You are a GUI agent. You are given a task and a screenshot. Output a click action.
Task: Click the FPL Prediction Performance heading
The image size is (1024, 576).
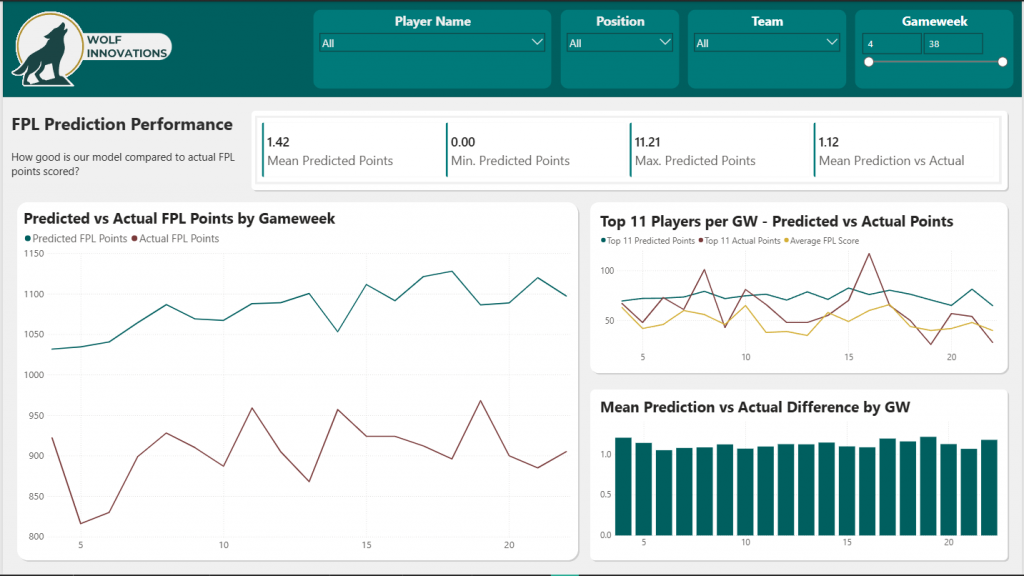click(122, 124)
